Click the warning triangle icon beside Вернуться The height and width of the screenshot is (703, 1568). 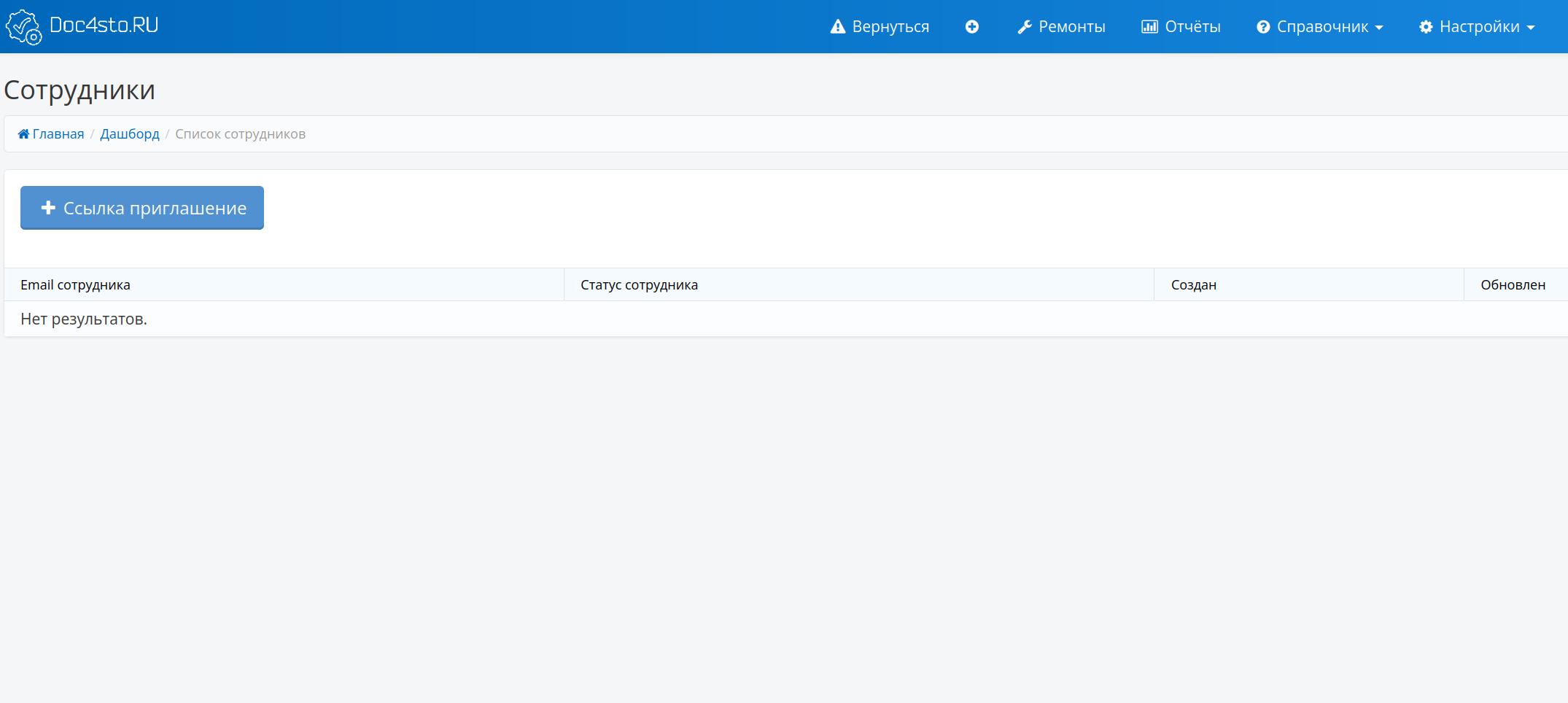coord(837,27)
